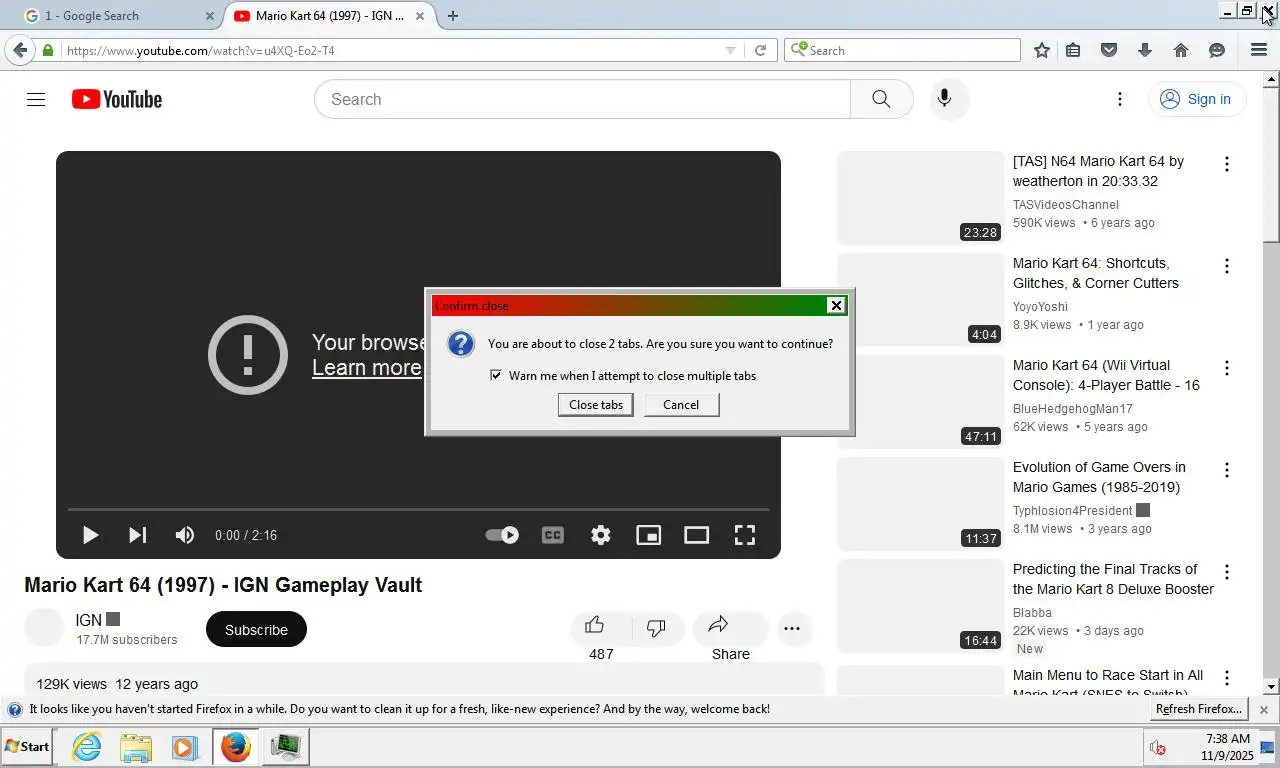Close the Google Search tab
Screen dimensions: 1280x768
point(210,16)
